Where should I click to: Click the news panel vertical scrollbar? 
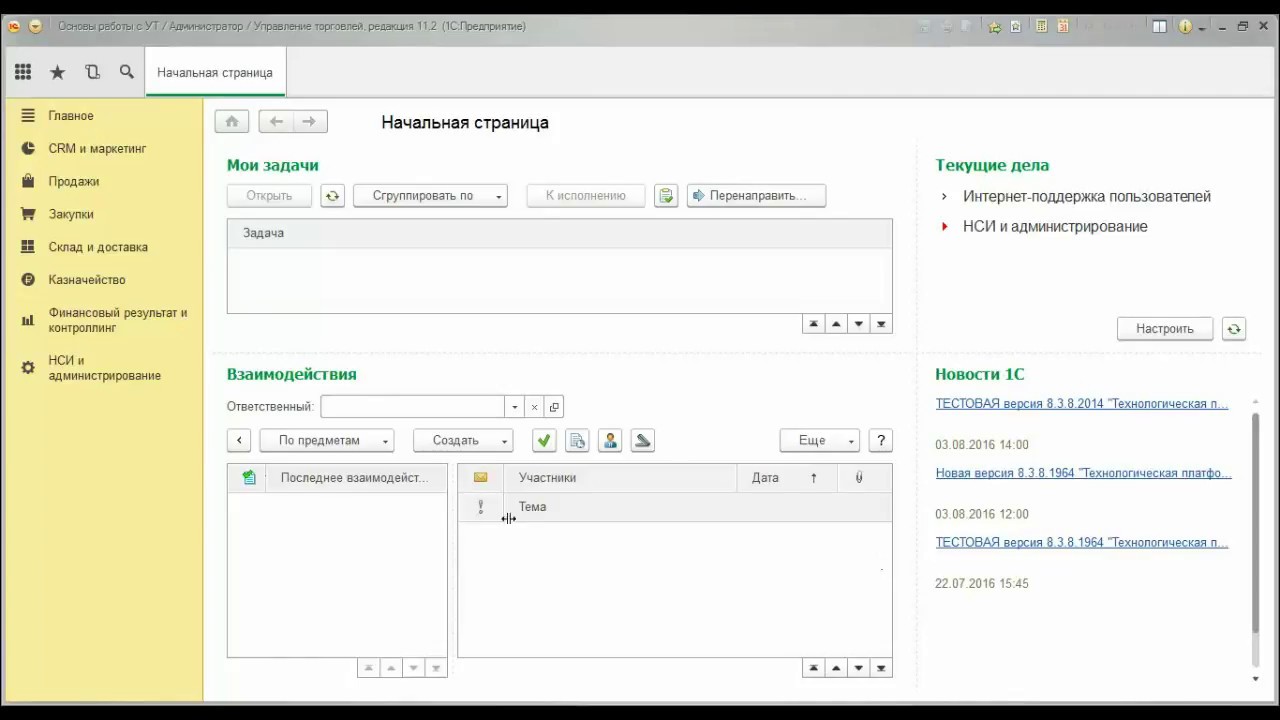point(1256,525)
